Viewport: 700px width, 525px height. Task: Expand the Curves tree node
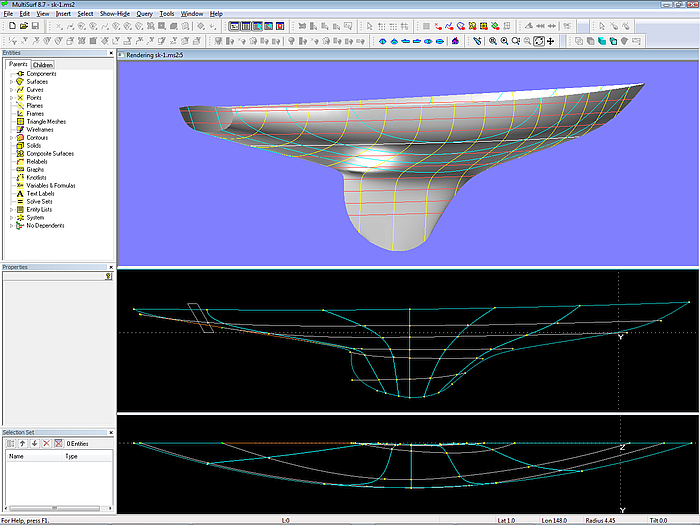[11, 90]
